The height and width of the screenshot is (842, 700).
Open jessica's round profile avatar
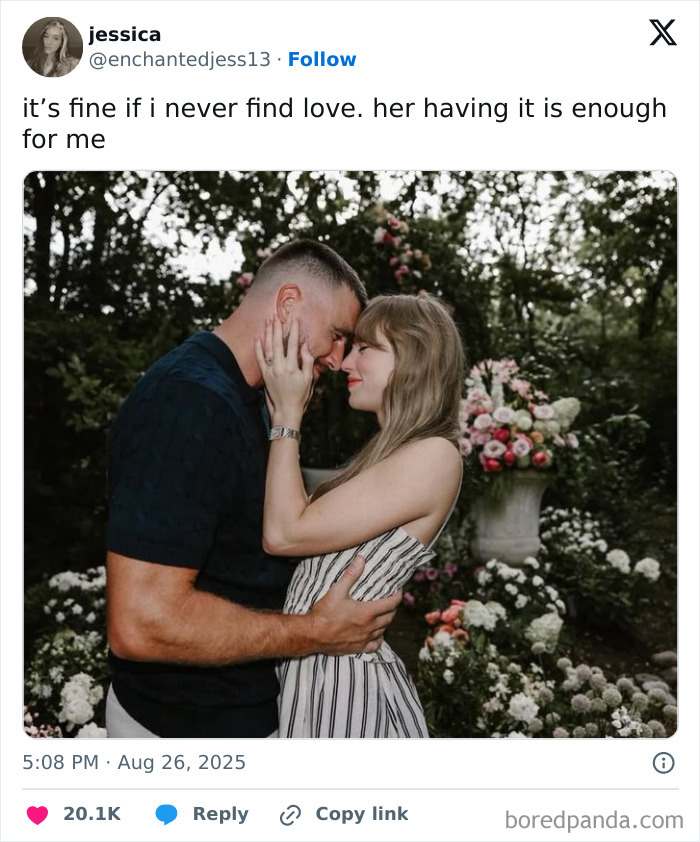52,47
